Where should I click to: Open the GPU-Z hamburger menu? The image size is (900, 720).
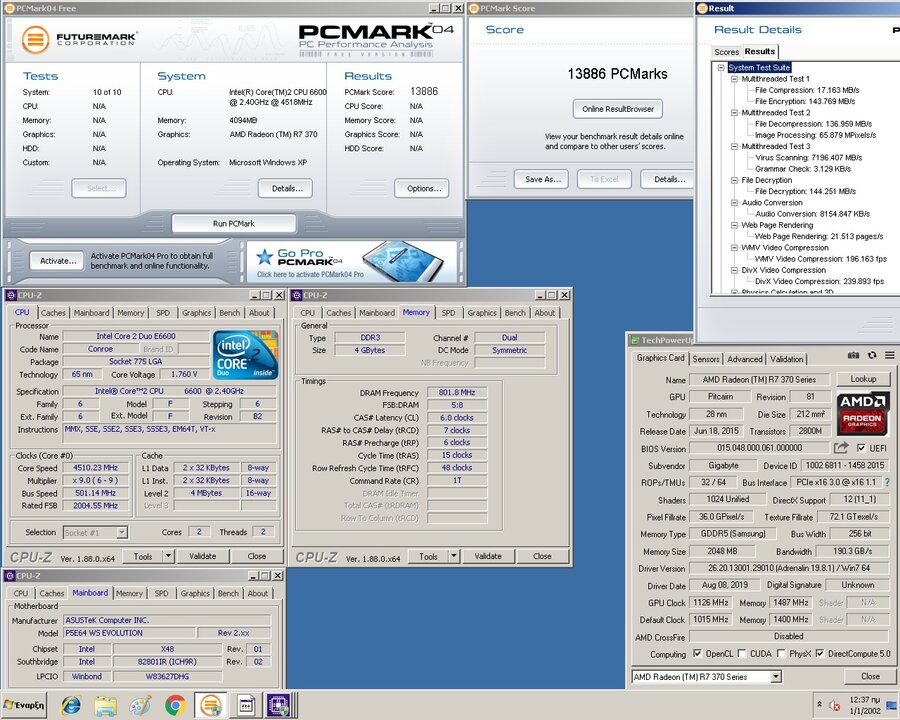890,355
